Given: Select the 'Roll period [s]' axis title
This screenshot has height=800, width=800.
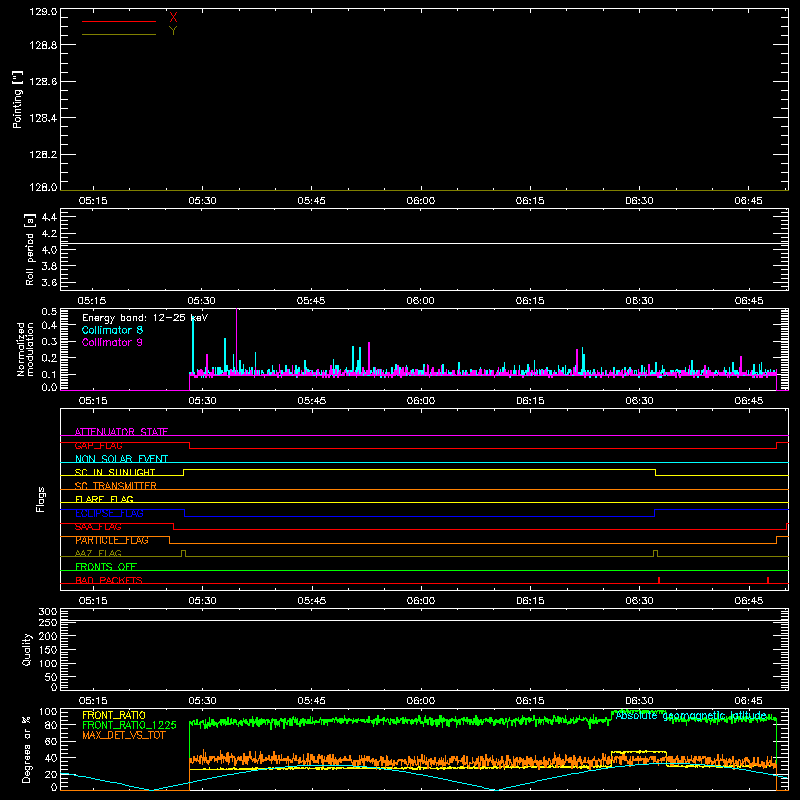Looking at the screenshot, I should pyautogui.click(x=30, y=249).
